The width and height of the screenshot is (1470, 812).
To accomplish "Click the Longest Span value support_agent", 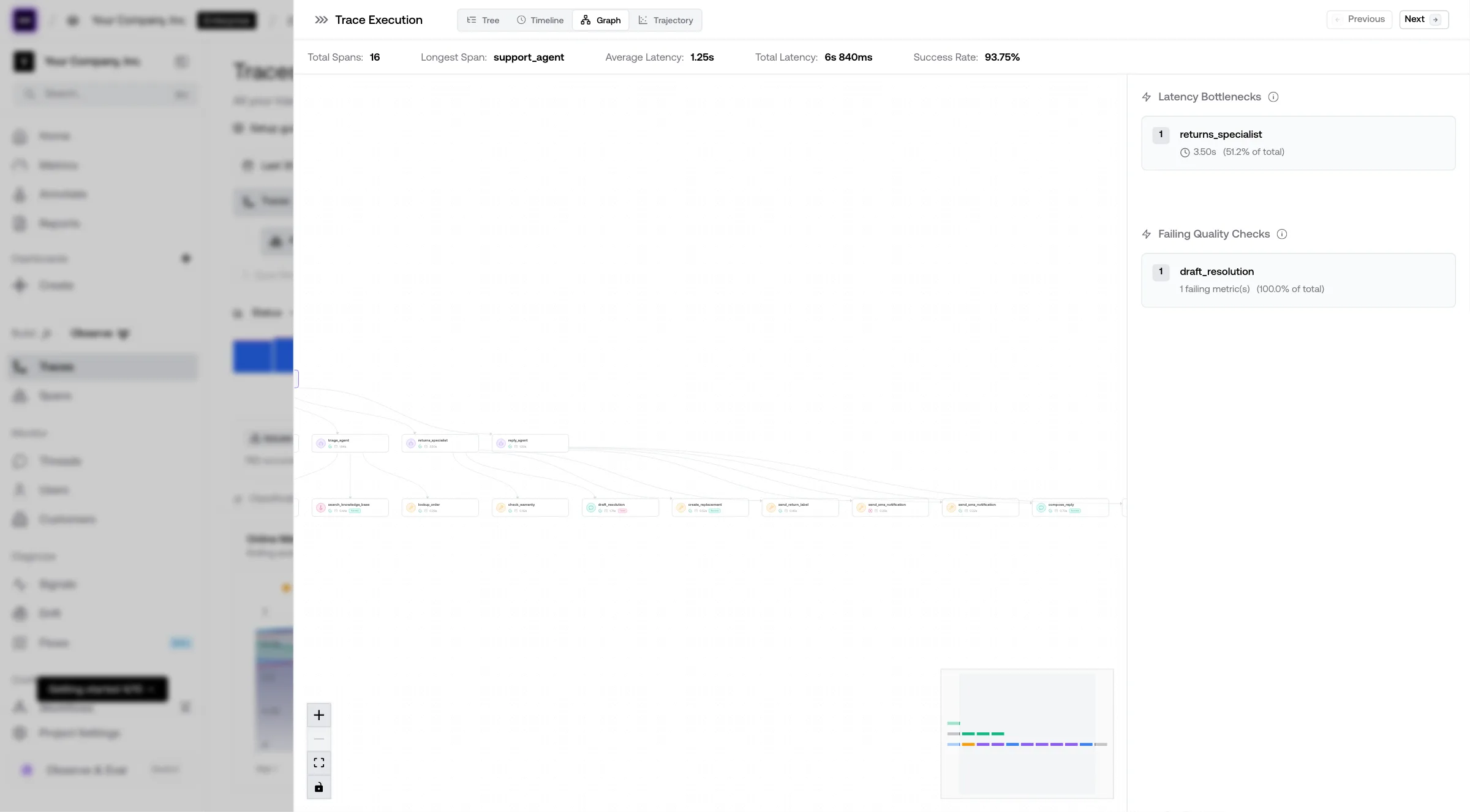I will [x=529, y=57].
